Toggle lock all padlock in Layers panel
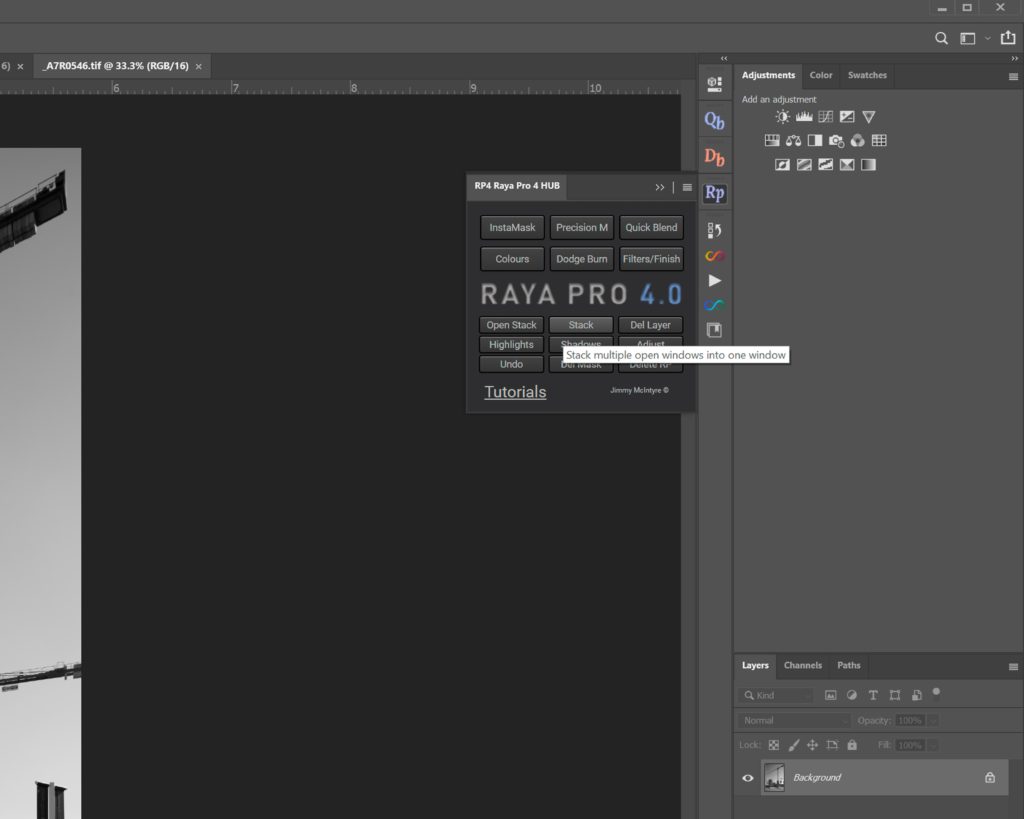 852,745
